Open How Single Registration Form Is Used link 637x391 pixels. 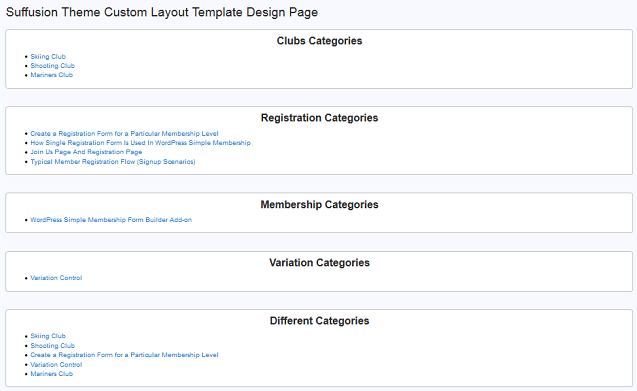pyautogui.click(x=141, y=143)
